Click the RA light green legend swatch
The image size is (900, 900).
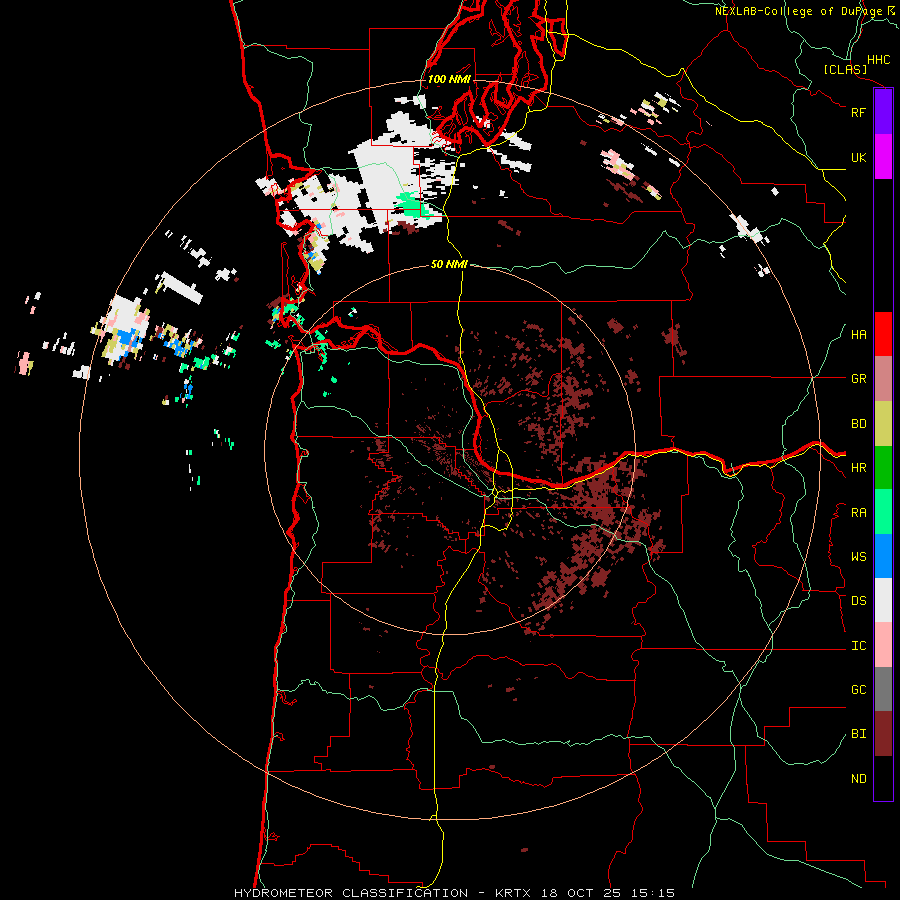point(883,512)
